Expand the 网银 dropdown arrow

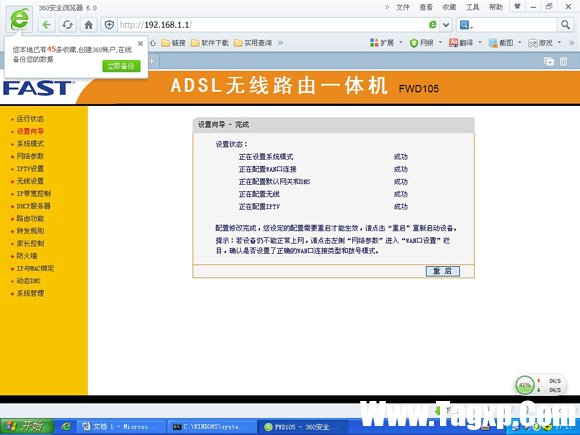pyautogui.click(x=440, y=43)
